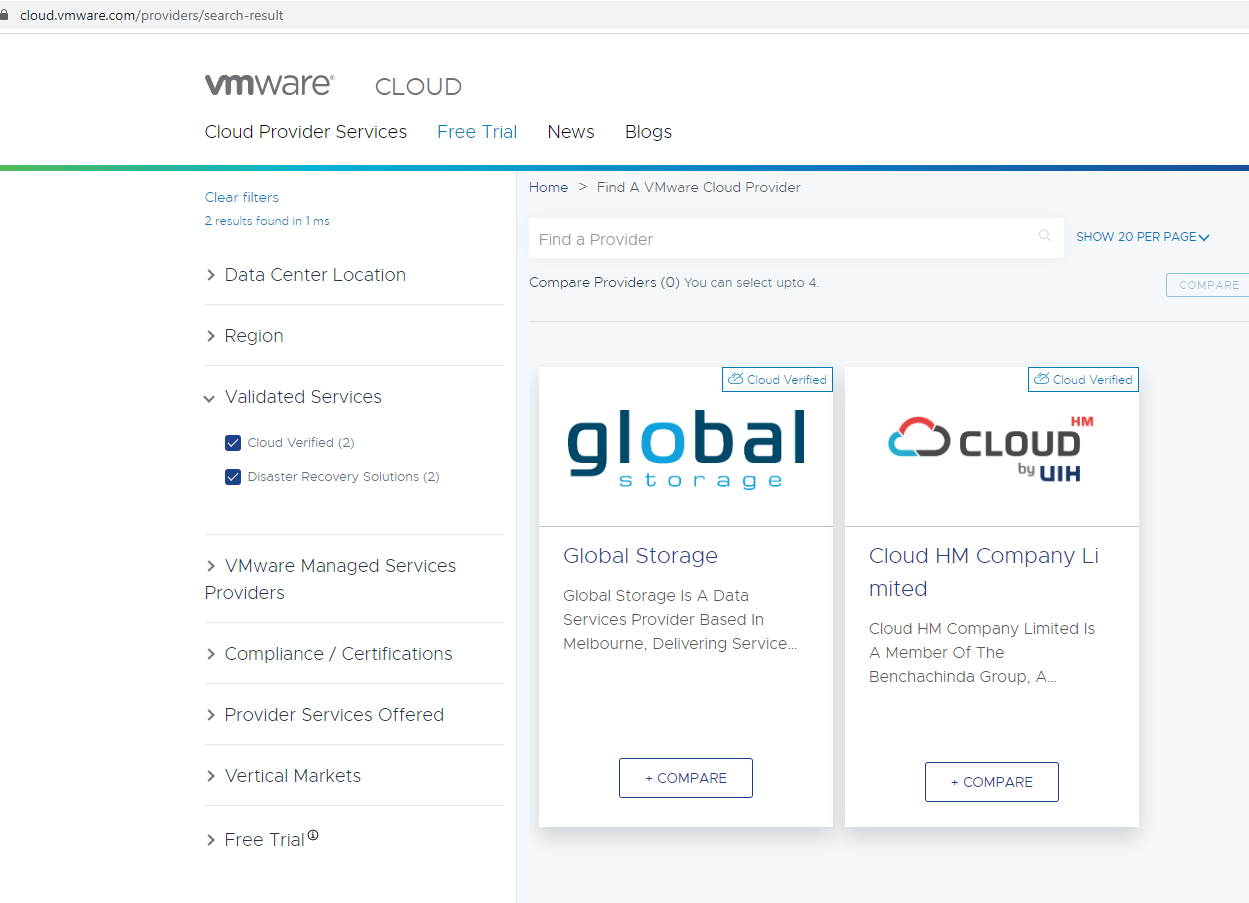Screen dimensions: 1249x903
Task: Collapse the Validated Services section
Action: click(x=293, y=397)
